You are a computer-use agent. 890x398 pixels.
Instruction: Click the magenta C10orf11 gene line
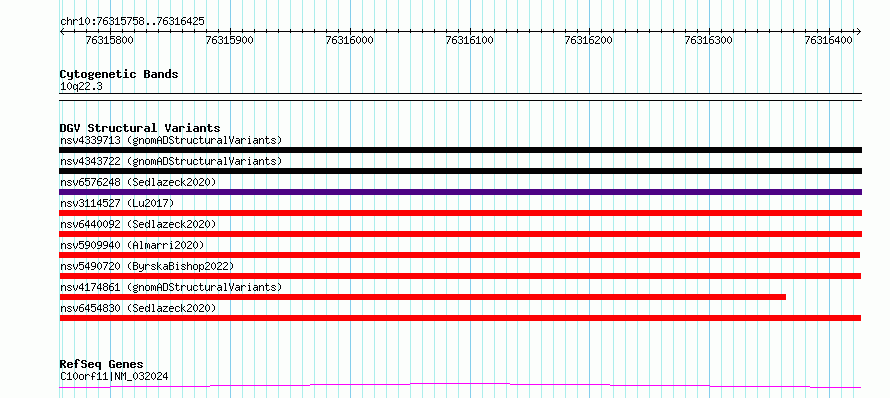460,385
